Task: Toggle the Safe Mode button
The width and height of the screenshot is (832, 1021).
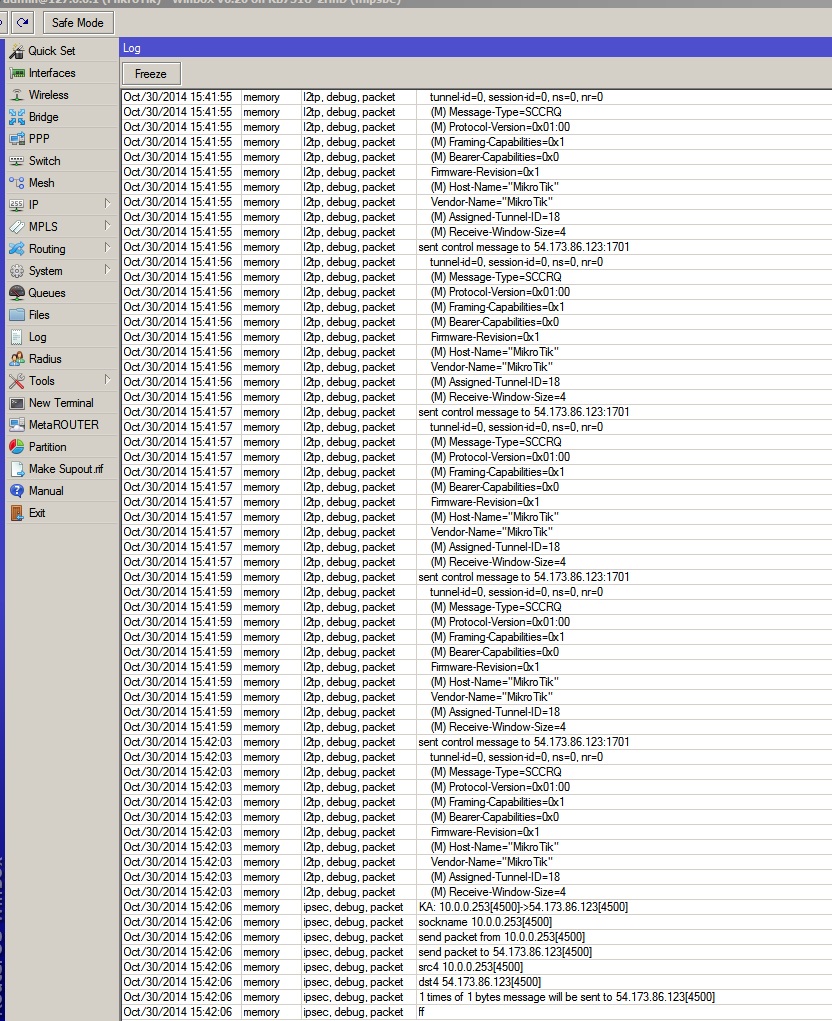Action: pyautogui.click(x=77, y=23)
